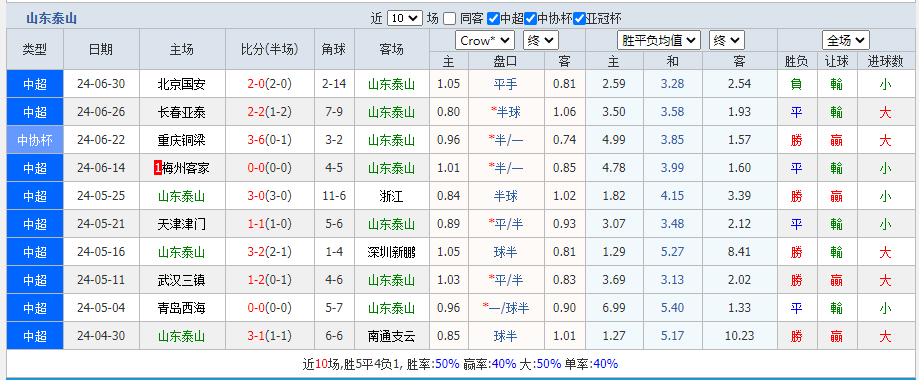919x380 pixels.
Task: Open the 全场 dropdown
Action: pyautogui.click(x=845, y=40)
